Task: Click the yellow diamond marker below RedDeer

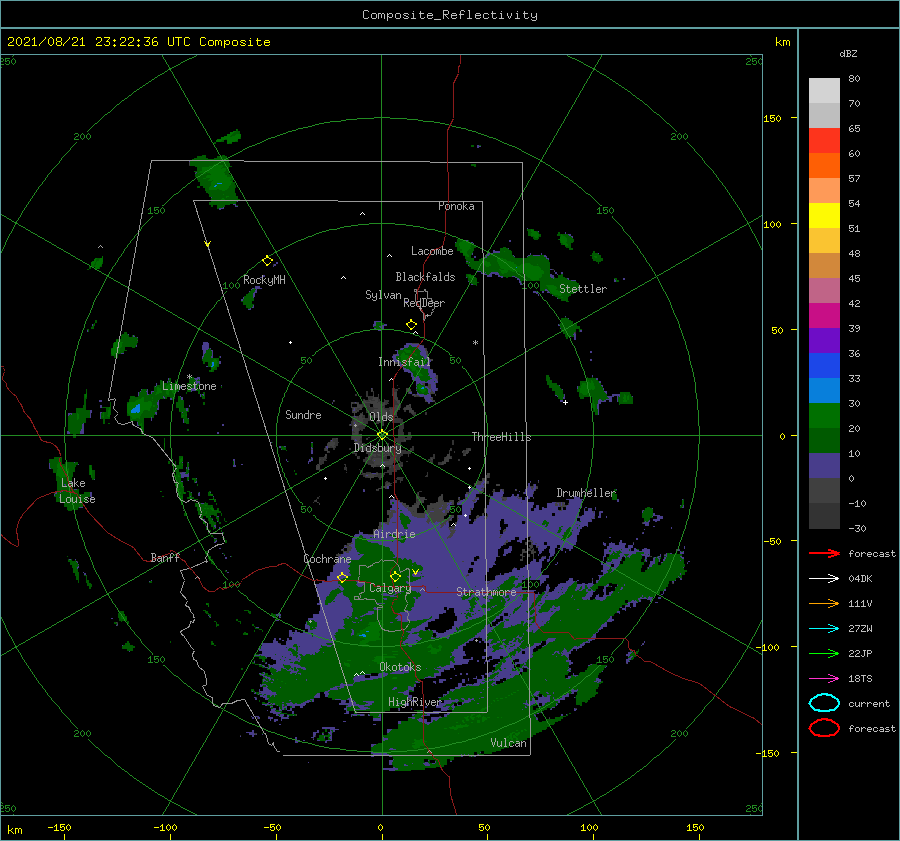Action: pos(411,325)
